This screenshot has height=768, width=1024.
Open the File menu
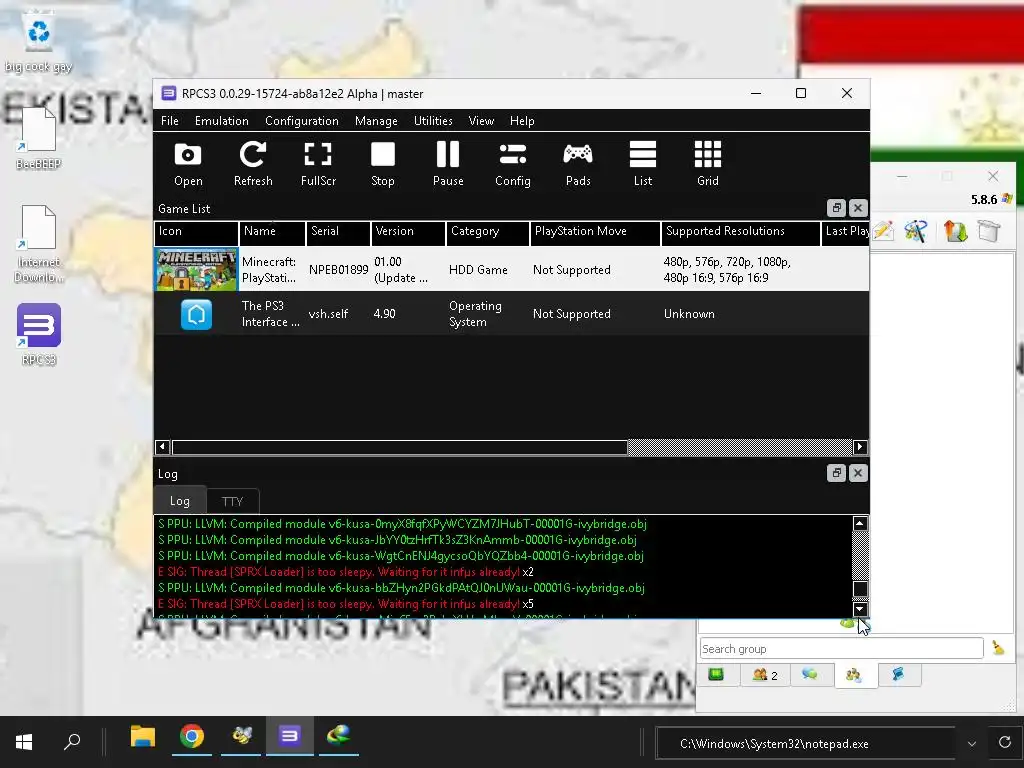click(170, 121)
